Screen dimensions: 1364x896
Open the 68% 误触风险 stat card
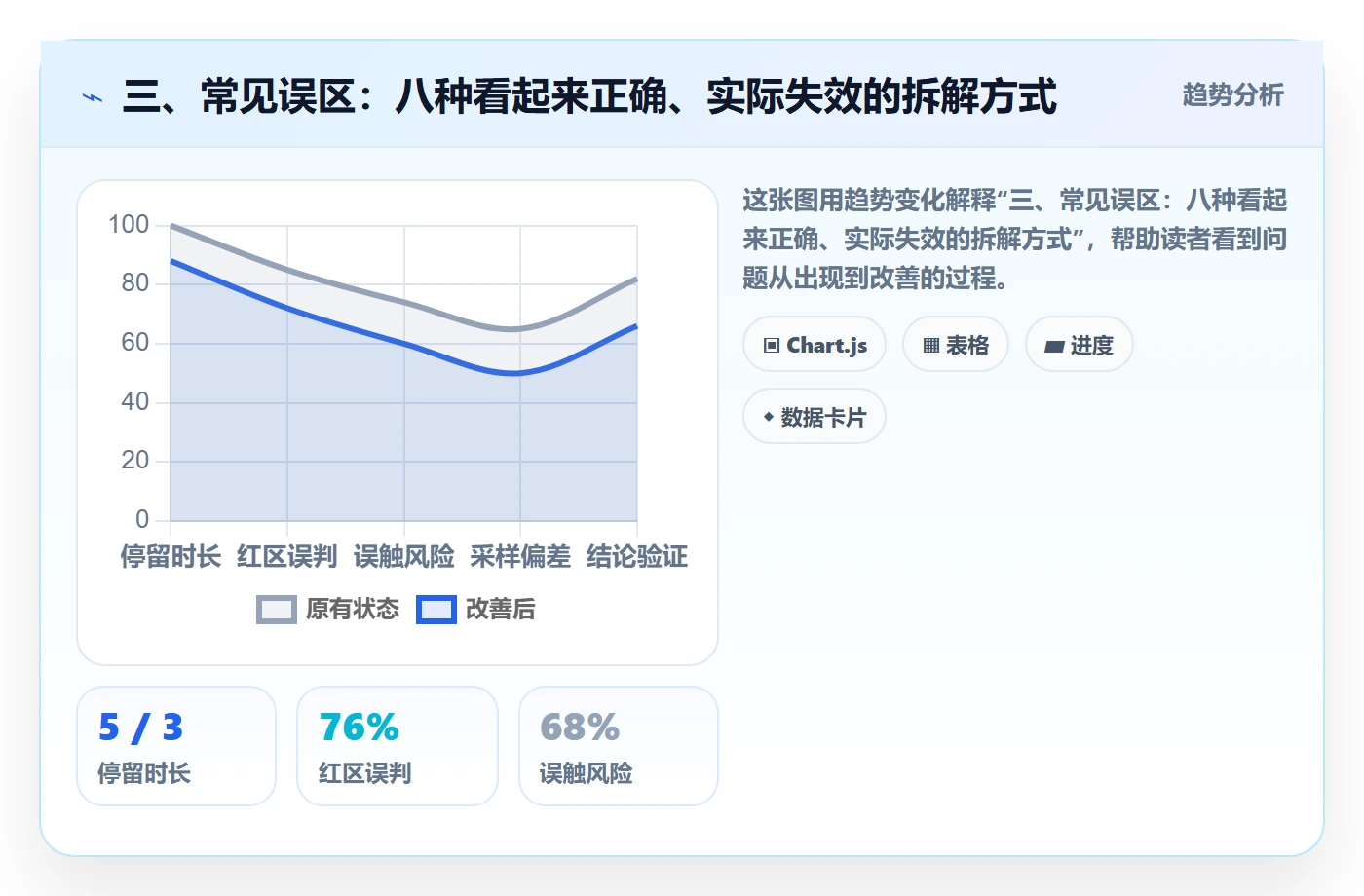[x=619, y=746]
